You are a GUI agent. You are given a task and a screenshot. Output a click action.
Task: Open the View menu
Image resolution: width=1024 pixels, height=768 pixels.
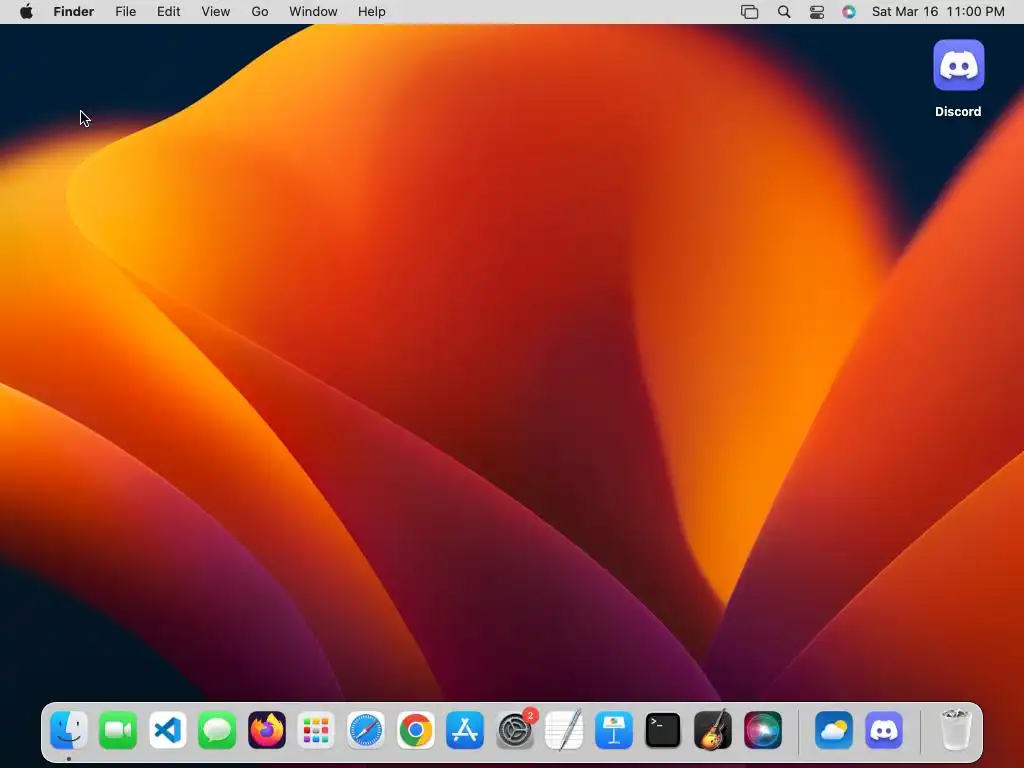[x=216, y=12]
